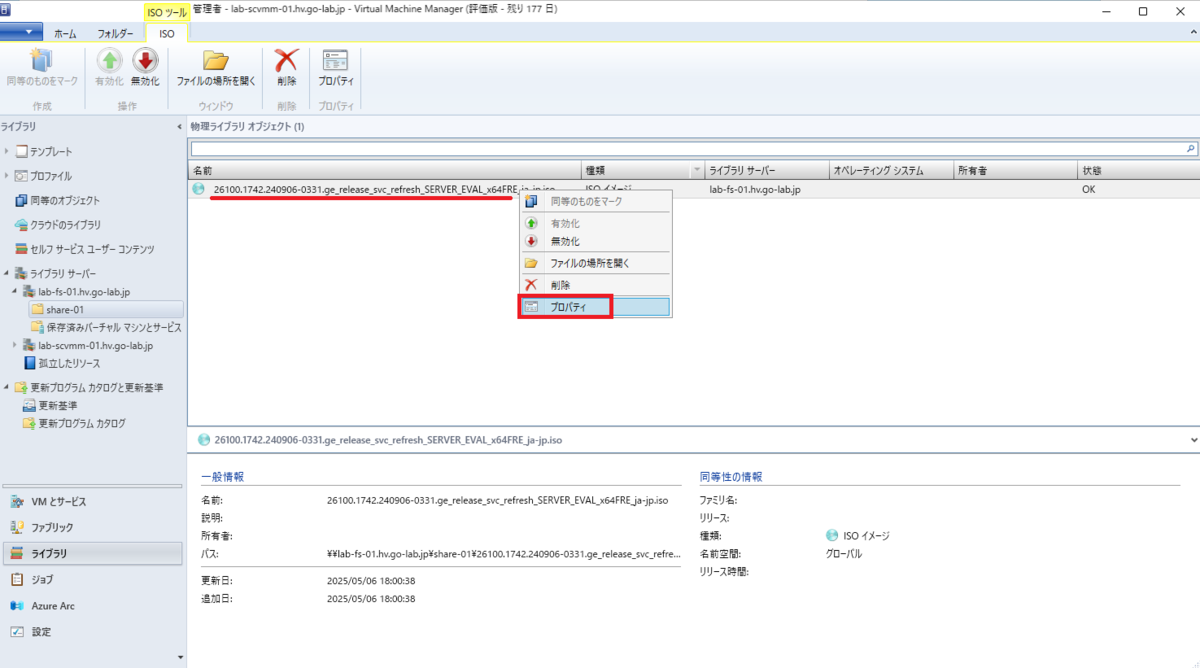Image resolution: width=1200 pixels, height=668 pixels.
Task: Click the 2025/05/06 更新日 value
Action: tap(371, 580)
